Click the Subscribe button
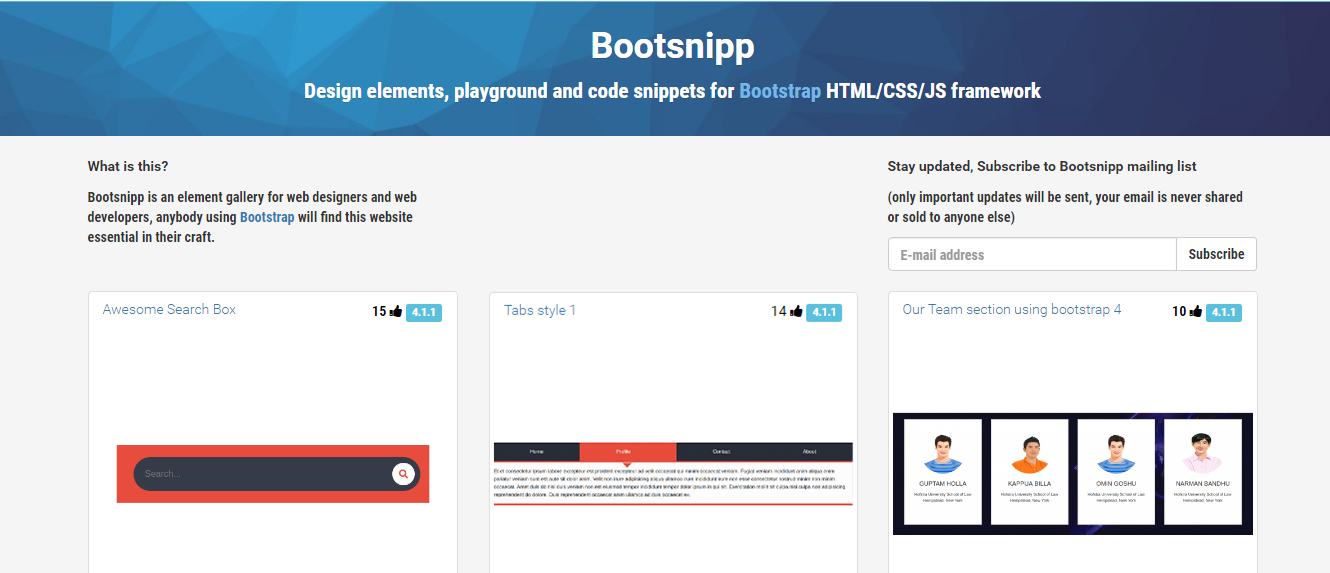Screen dimensions: 1330x573 [x=1216, y=254]
